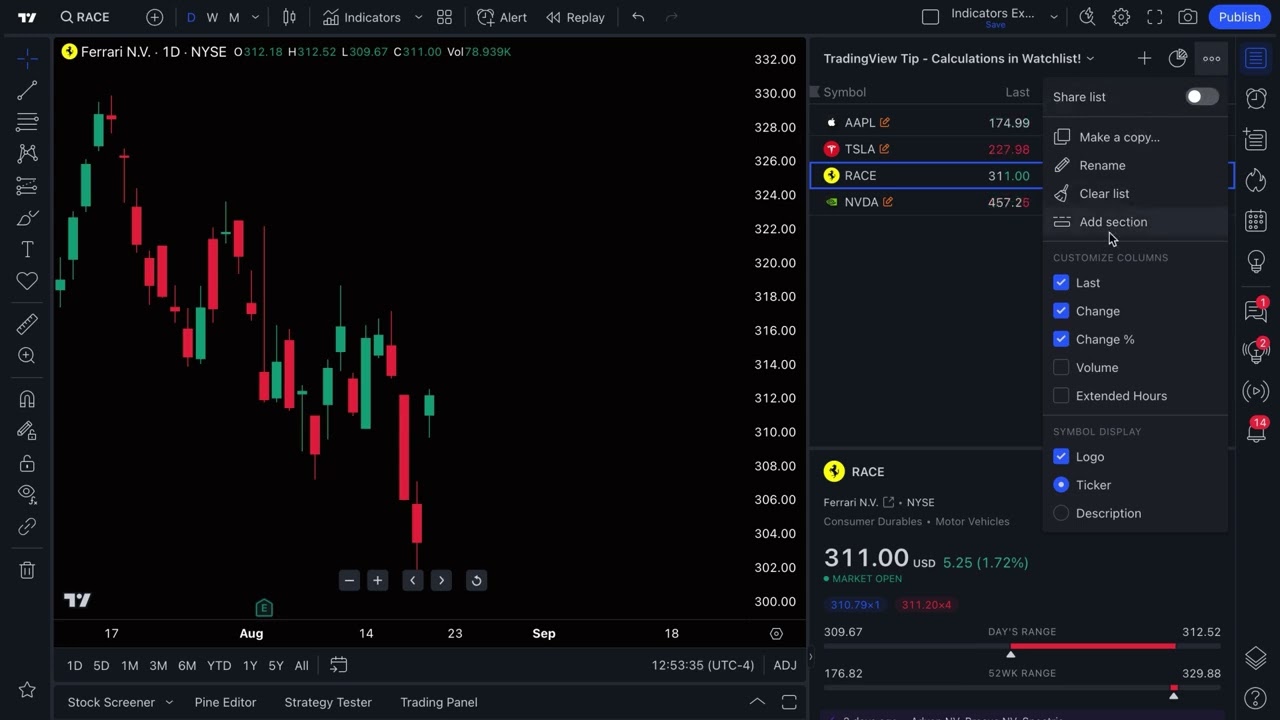Select the ruler measure tool

[x=27, y=324]
